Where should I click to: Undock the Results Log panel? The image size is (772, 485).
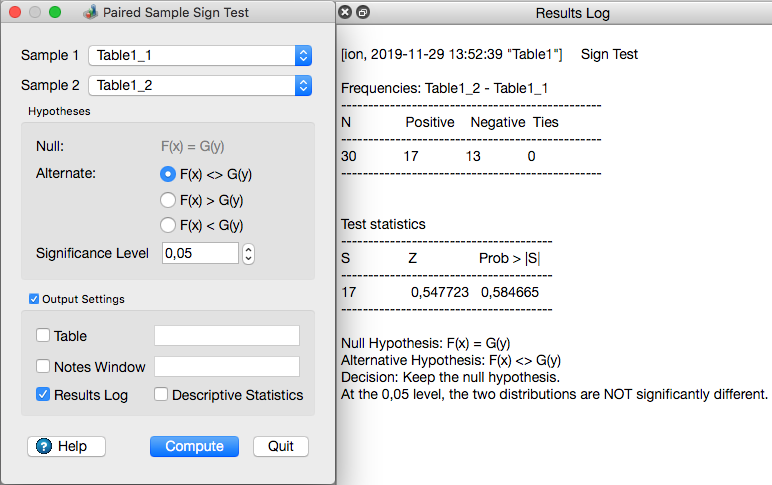362,13
